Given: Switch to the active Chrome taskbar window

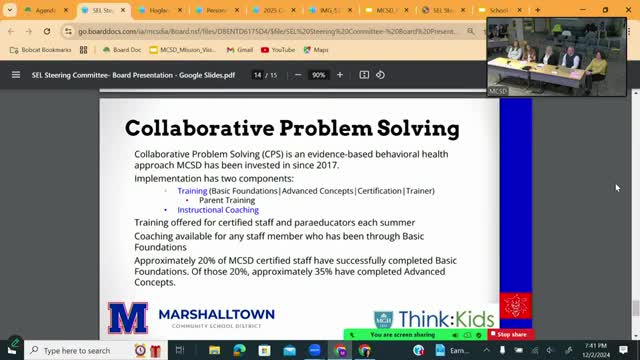Looking at the screenshot, I should 340,351.
